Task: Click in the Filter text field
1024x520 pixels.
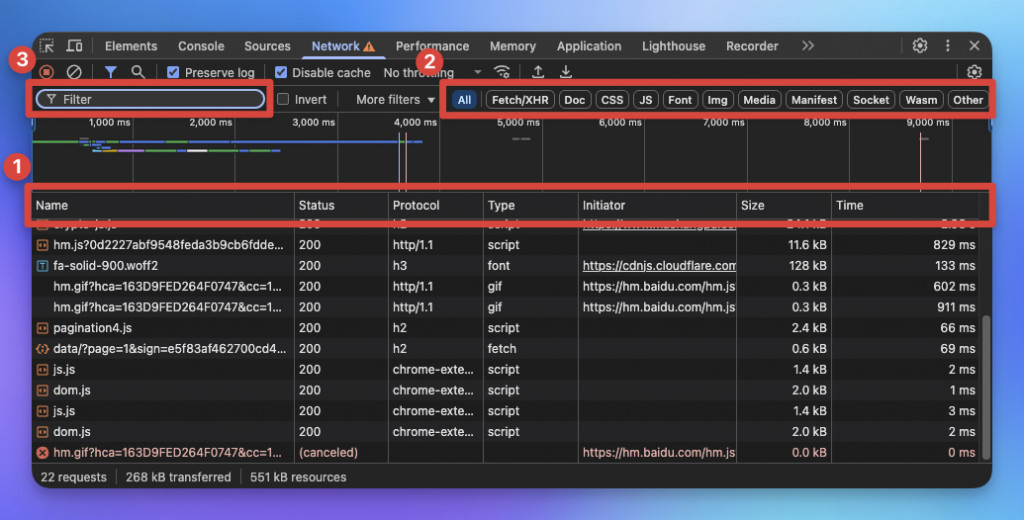Action: tap(150, 99)
